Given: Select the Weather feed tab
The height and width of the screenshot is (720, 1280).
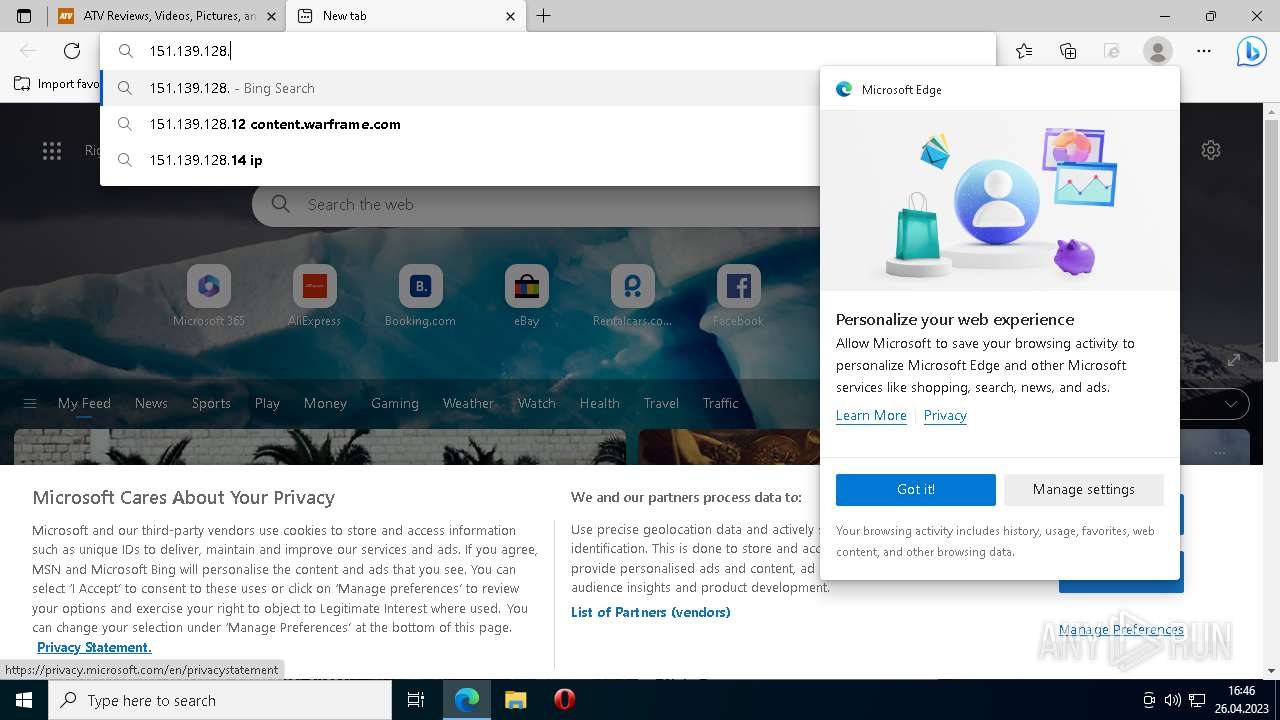Looking at the screenshot, I should pos(468,403).
